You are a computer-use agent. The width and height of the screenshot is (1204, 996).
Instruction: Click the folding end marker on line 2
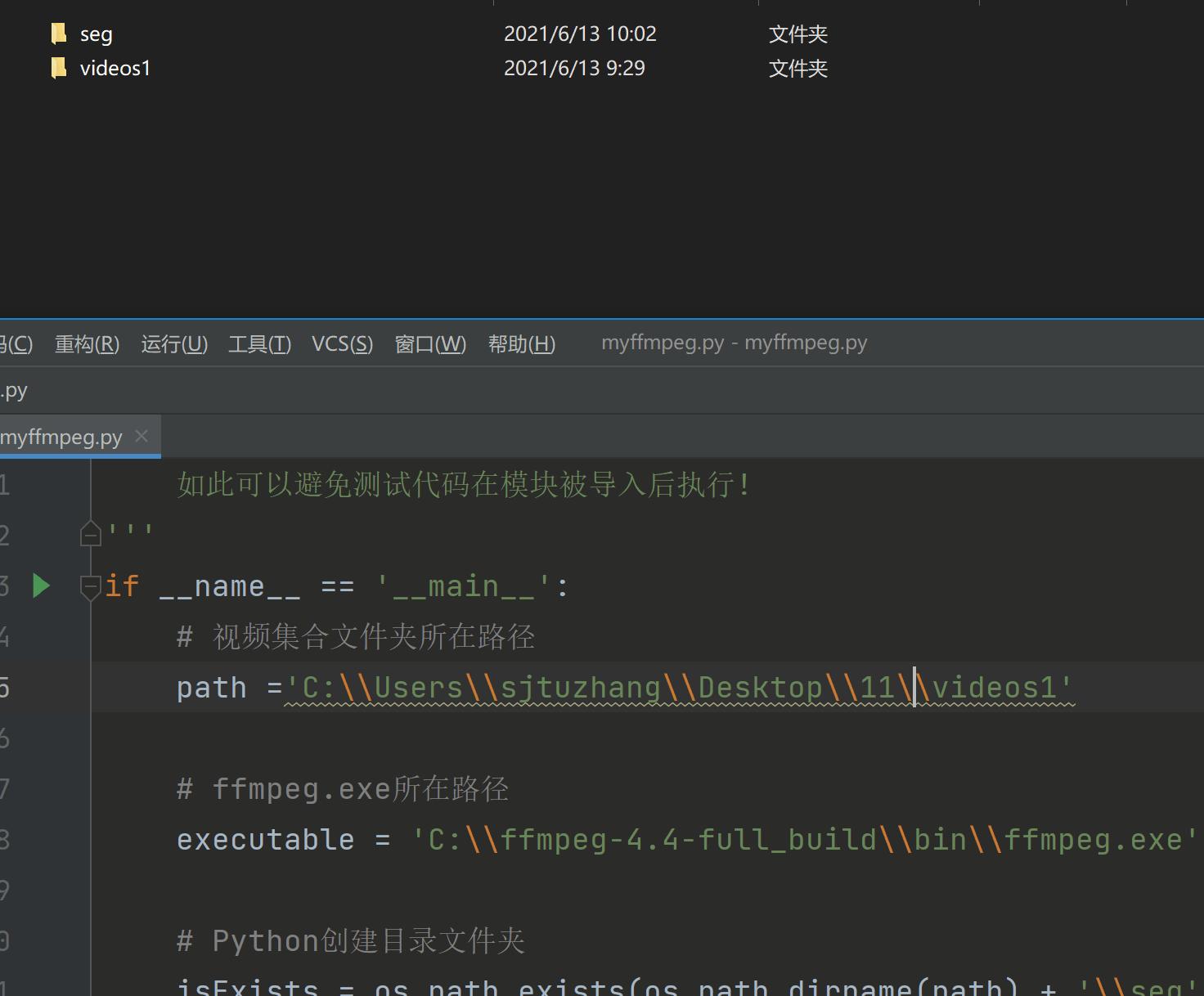[90, 532]
